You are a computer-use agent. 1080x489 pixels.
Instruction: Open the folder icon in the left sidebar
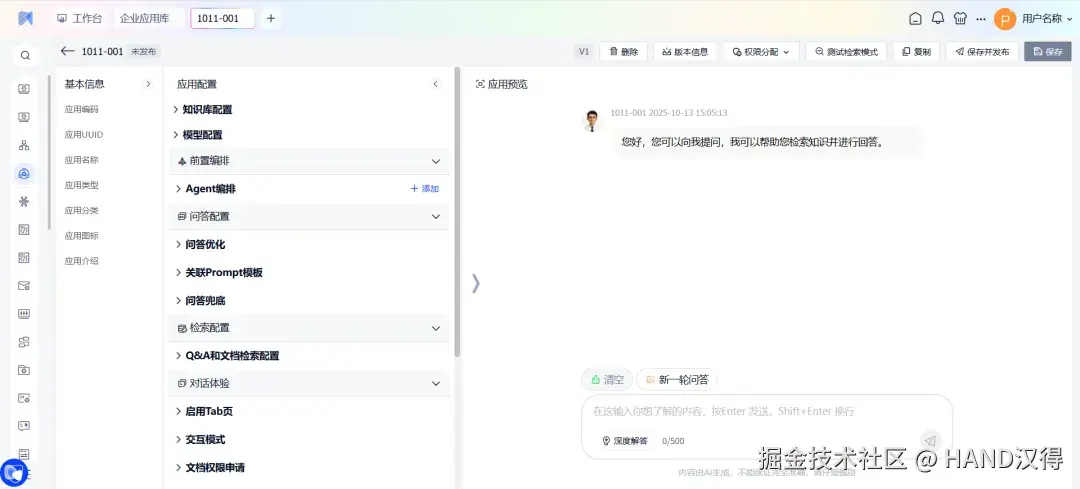(x=24, y=370)
